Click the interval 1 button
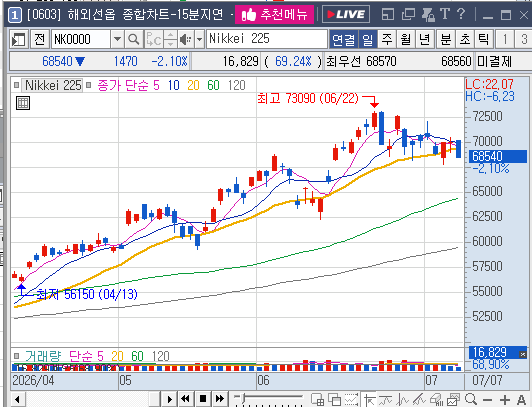 [505, 40]
